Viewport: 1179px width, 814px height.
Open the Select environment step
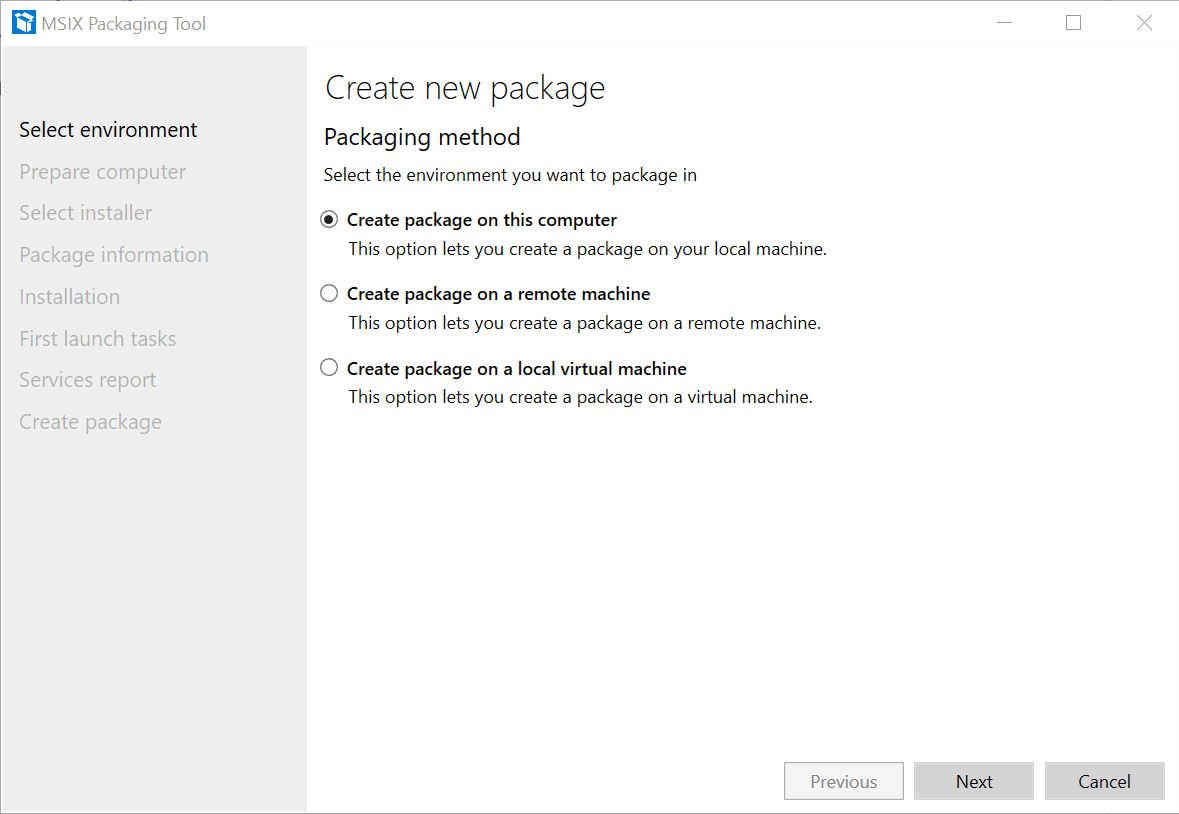108,129
